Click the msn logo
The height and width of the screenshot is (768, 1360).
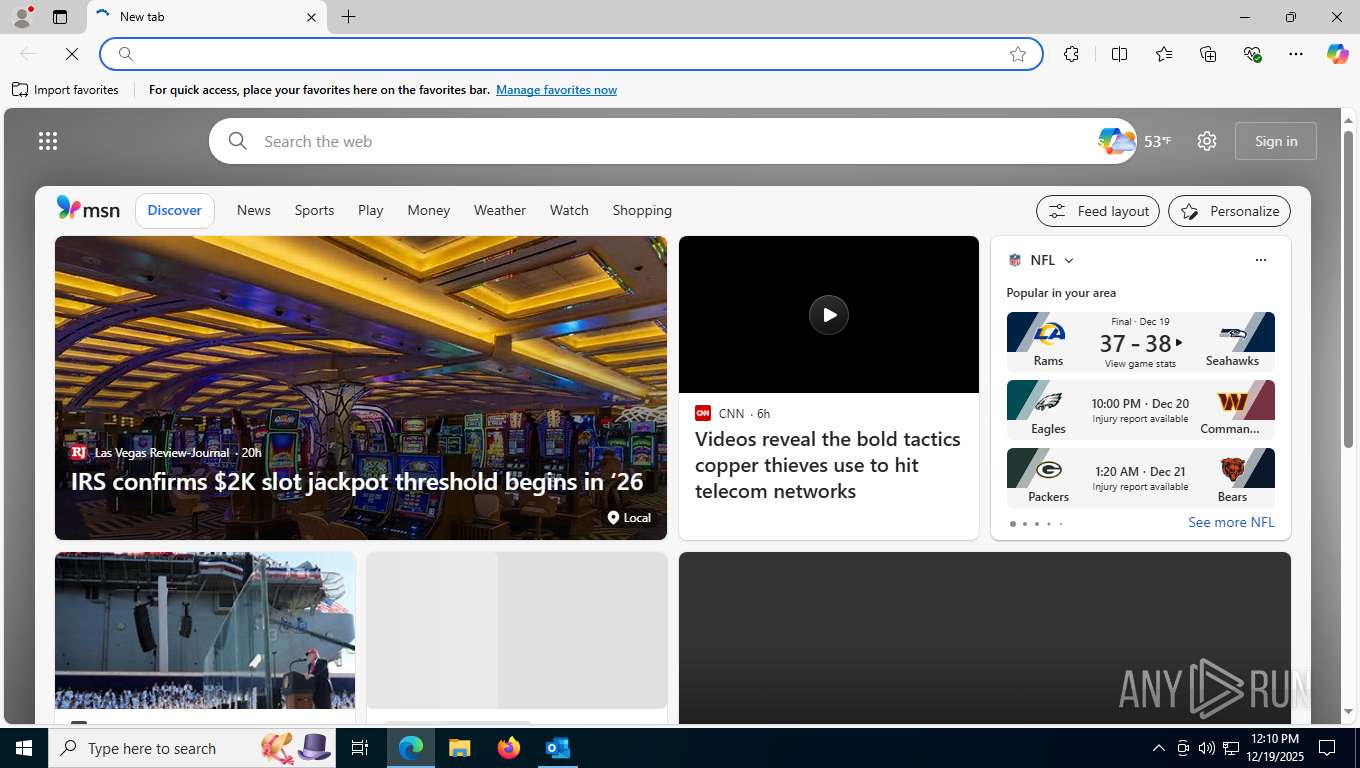[88, 209]
